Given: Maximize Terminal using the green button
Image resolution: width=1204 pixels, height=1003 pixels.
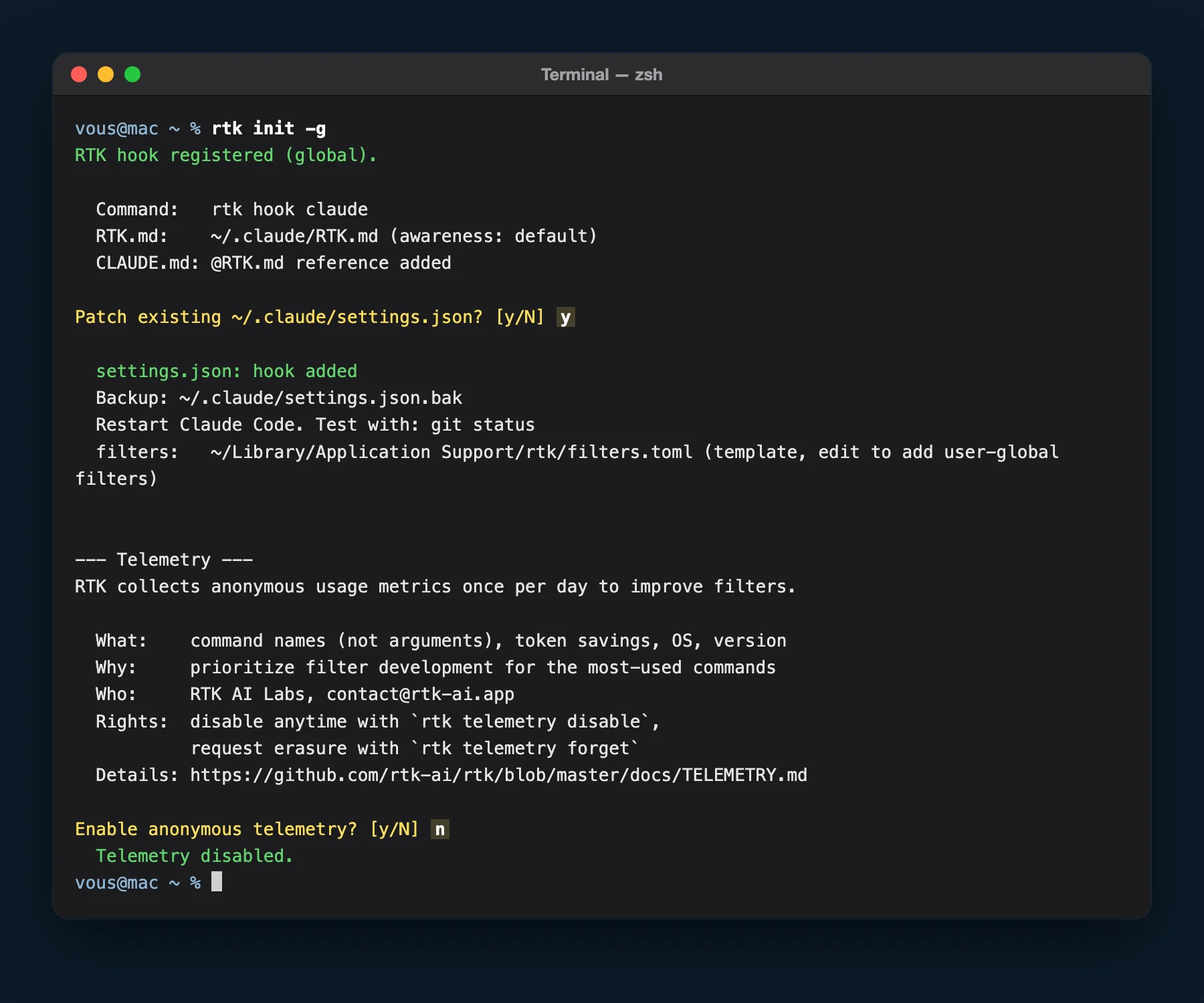Looking at the screenshot, I should tap(132, 74).
